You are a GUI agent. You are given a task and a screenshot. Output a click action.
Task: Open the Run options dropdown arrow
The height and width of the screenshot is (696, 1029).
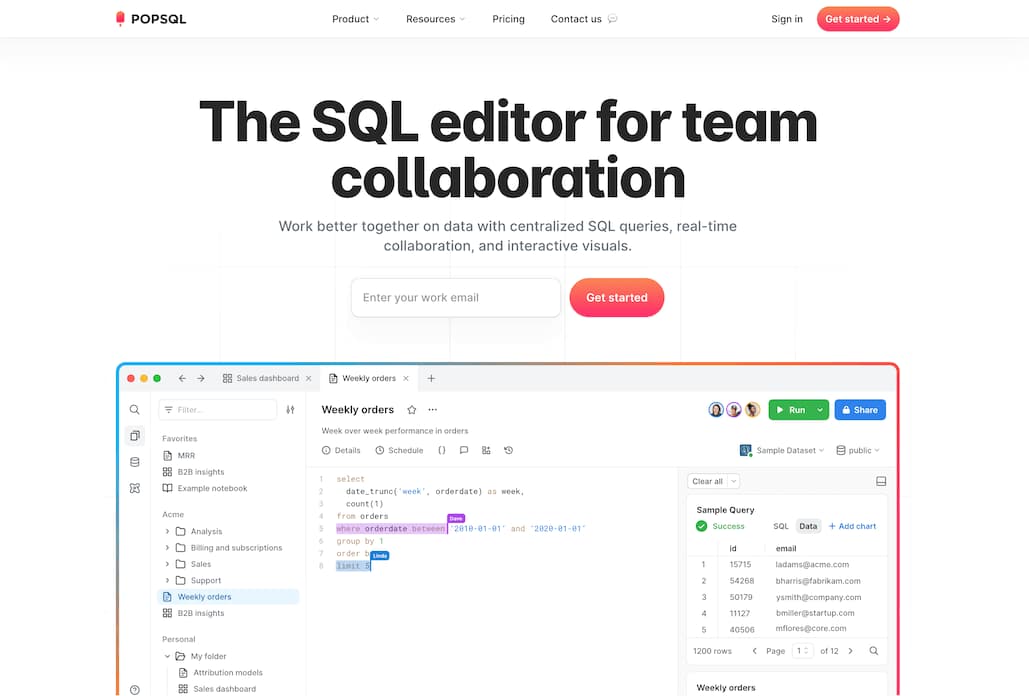820,410
